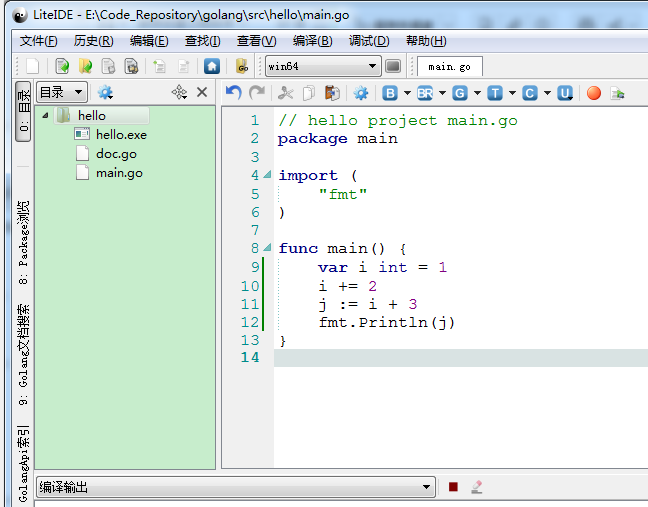Open the 帮助(H) menu
This screenshot has height=507, width=648.
click(426, 41)
